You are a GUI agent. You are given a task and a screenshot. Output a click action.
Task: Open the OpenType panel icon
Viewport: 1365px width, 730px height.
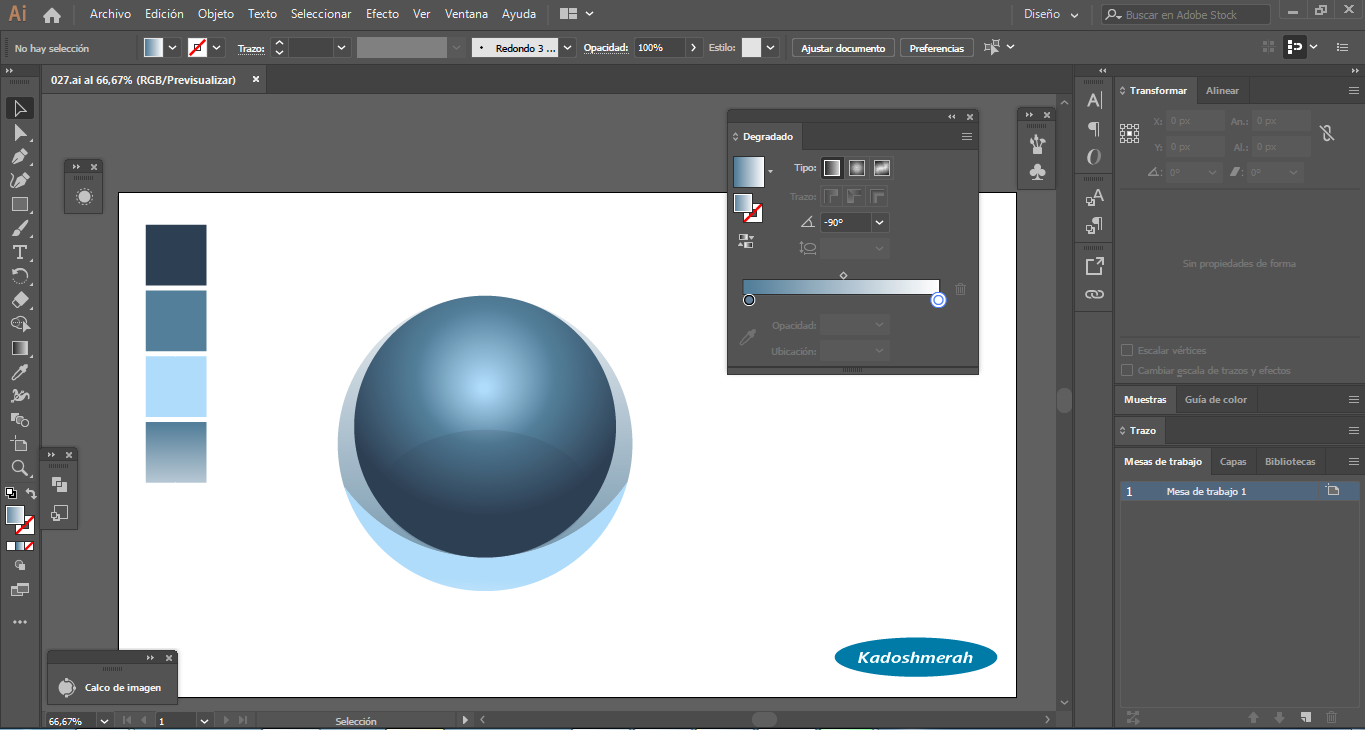click(x=1094, y=157)
